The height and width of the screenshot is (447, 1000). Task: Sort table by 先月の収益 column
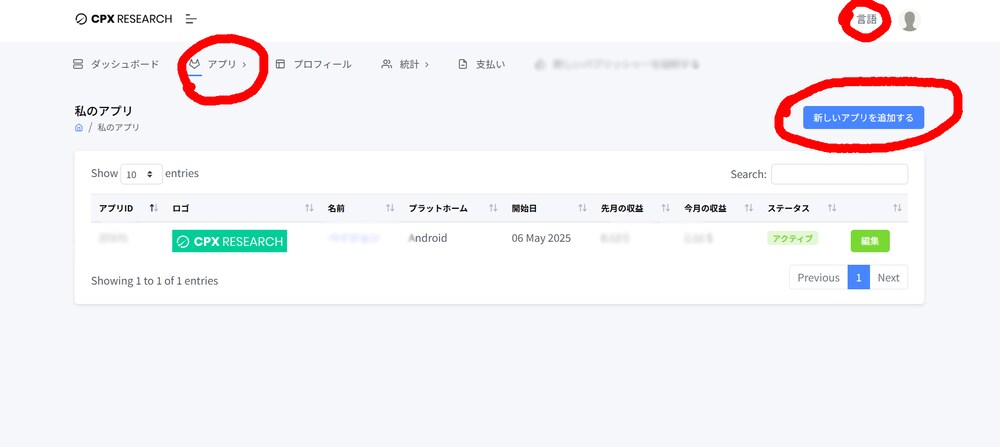[x=635, y=208]
